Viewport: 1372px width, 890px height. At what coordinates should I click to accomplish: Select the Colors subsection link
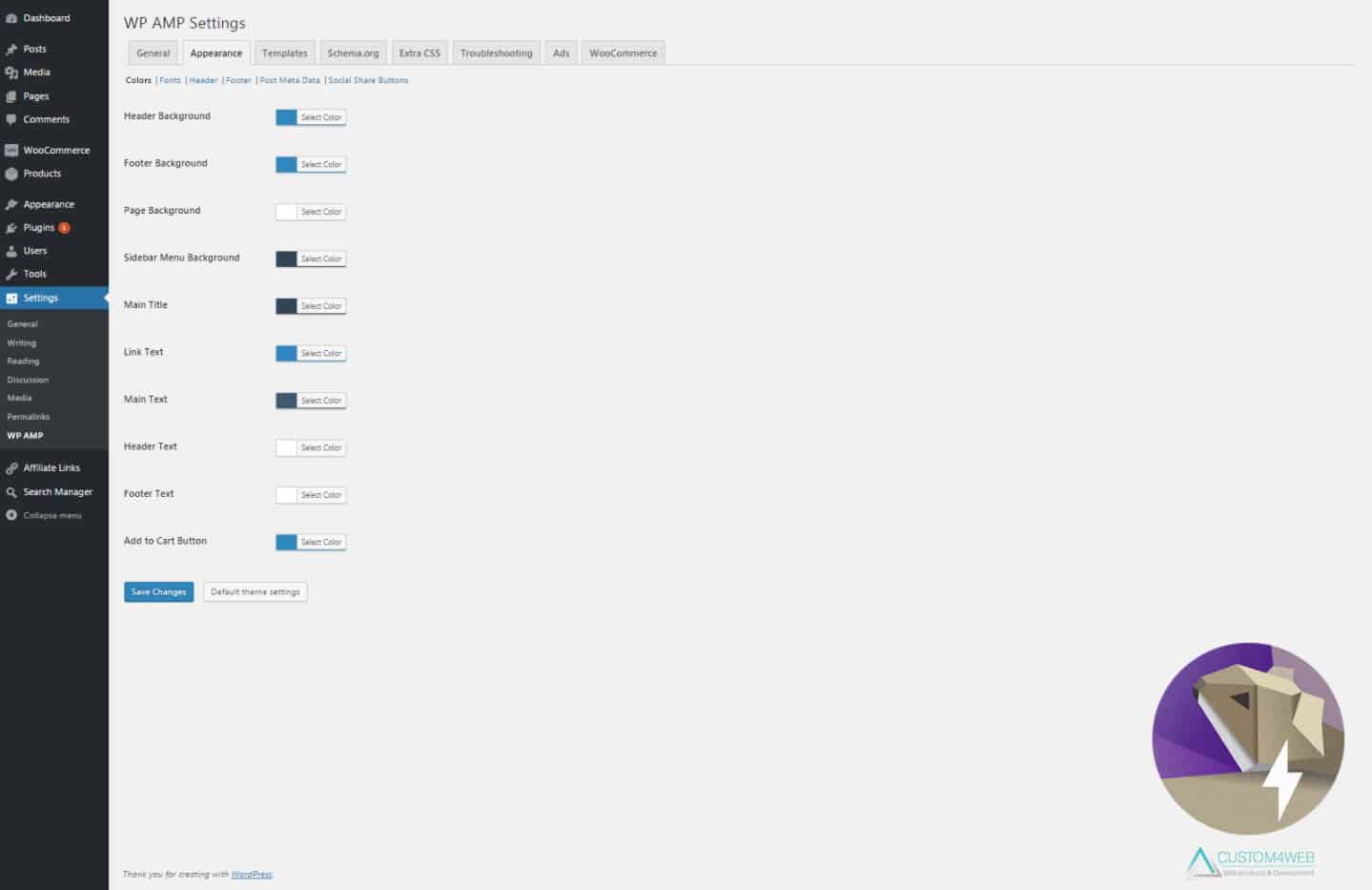tap(138, 80)
